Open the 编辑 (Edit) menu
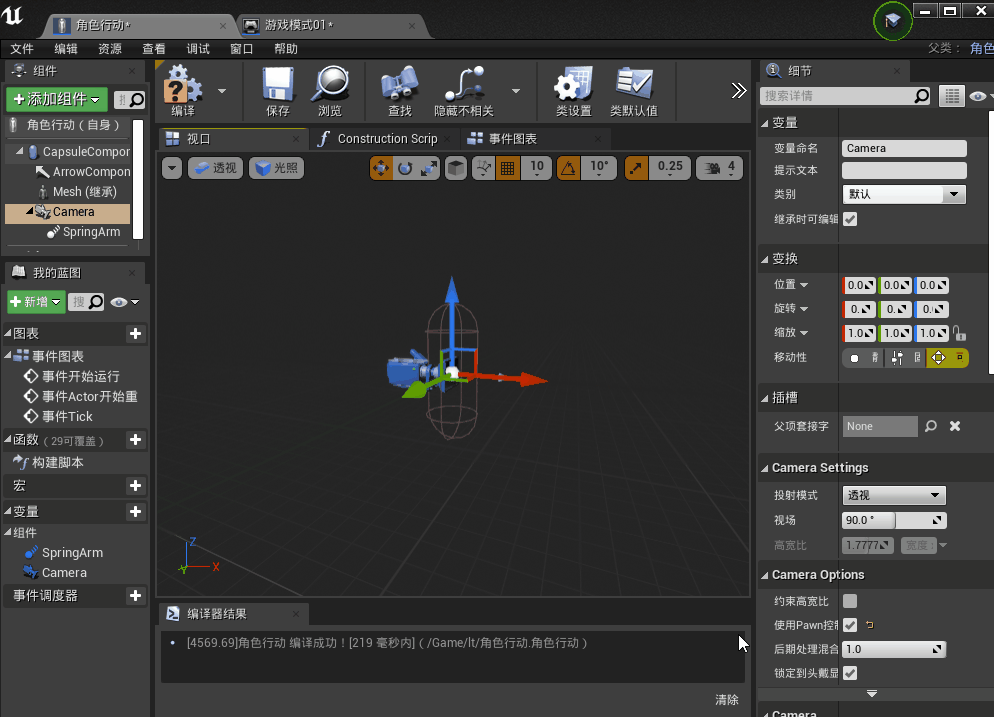The height and width of the screenshot is (717, 994). click(66, 49)
